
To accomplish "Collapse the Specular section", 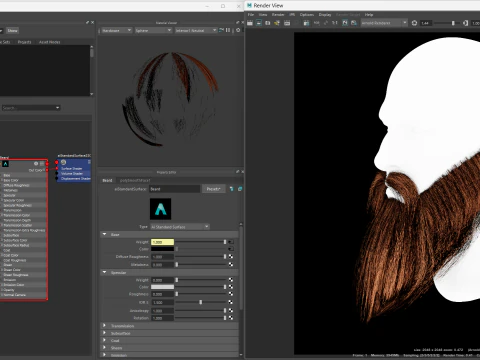I will click(x=104, y=272).
